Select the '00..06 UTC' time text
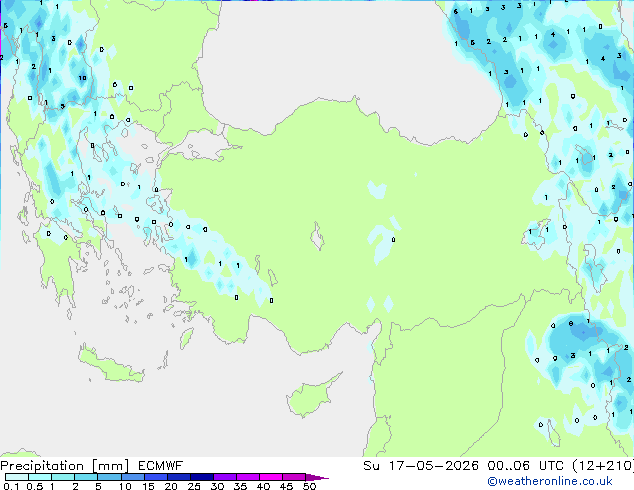This screenshot has height=490, width=634. tap(525, 466)
